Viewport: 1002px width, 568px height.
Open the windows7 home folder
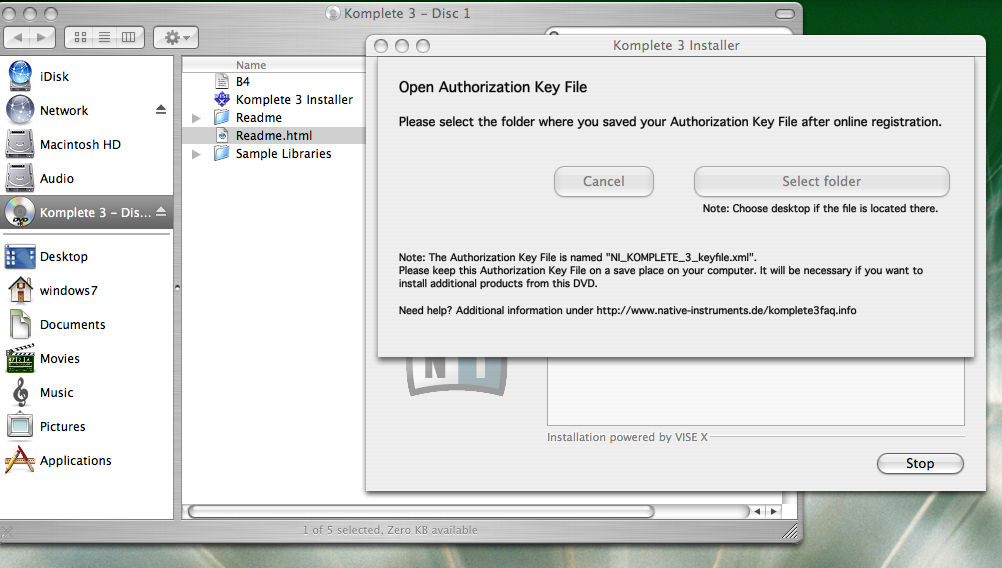(x=68, y=290)
